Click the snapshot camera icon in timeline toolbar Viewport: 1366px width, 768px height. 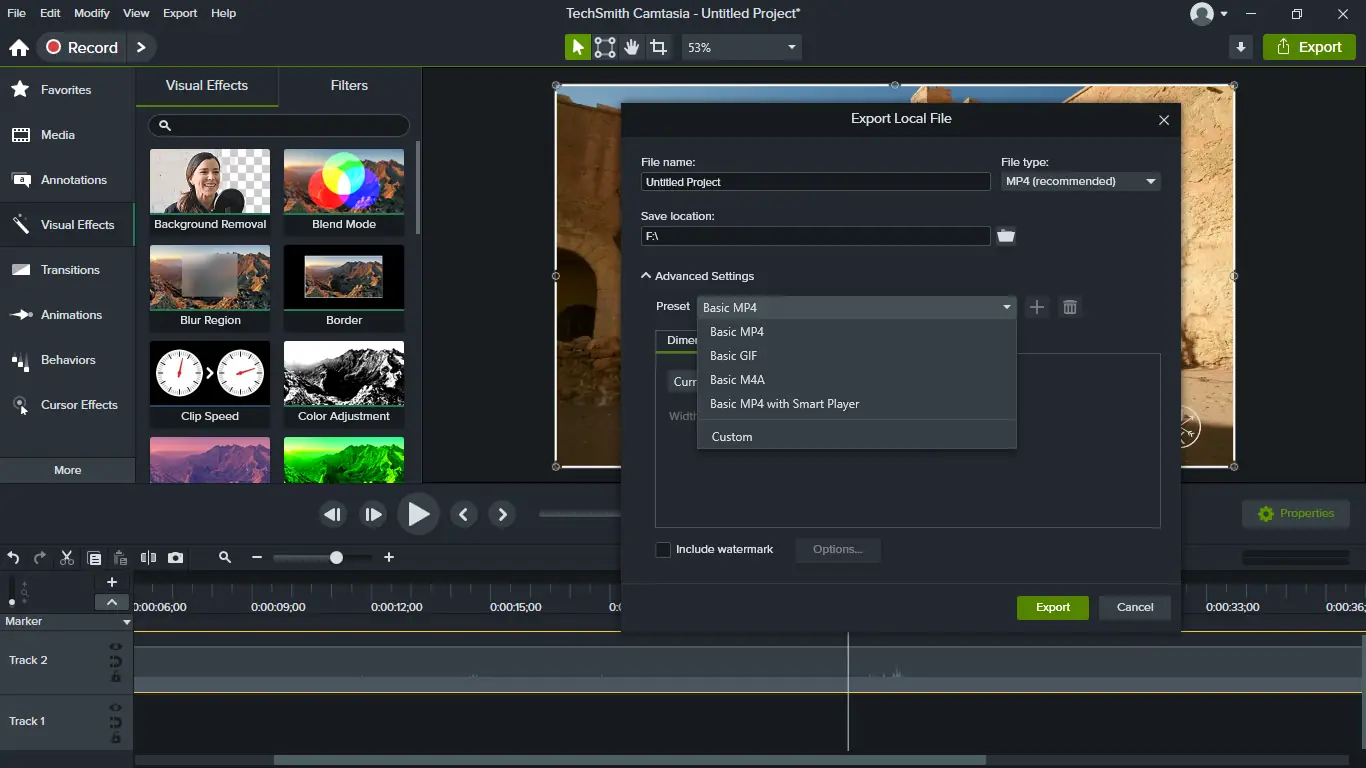(x=176, y=558)
